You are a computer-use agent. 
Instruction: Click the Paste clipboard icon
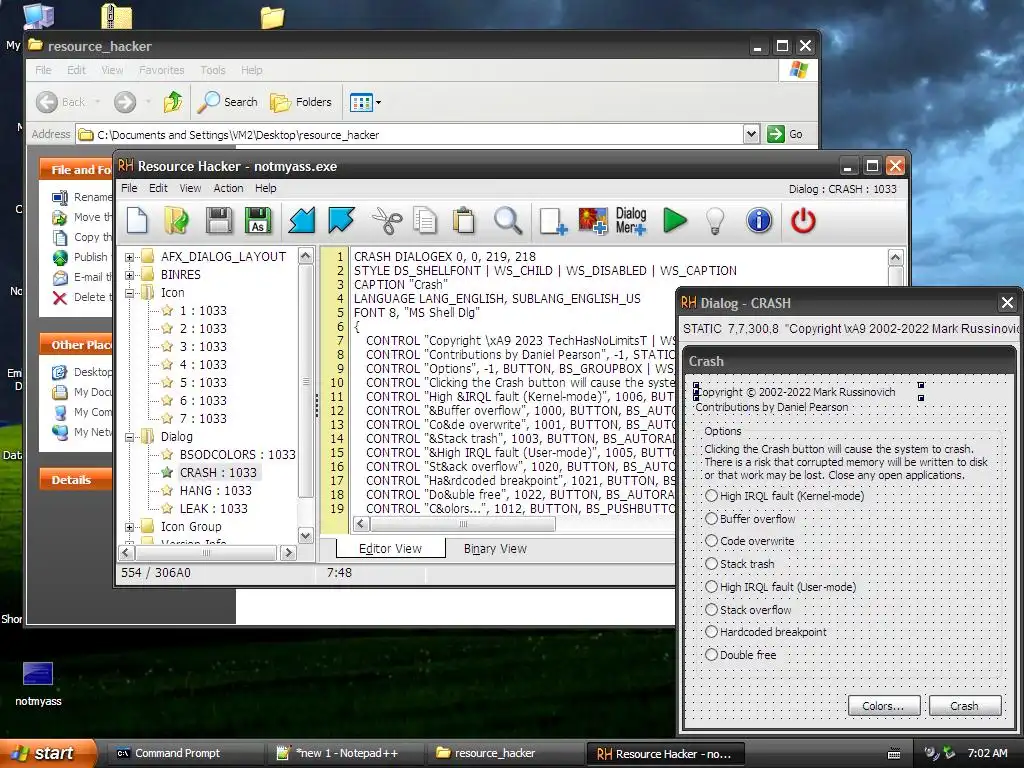tap(464, 220)
